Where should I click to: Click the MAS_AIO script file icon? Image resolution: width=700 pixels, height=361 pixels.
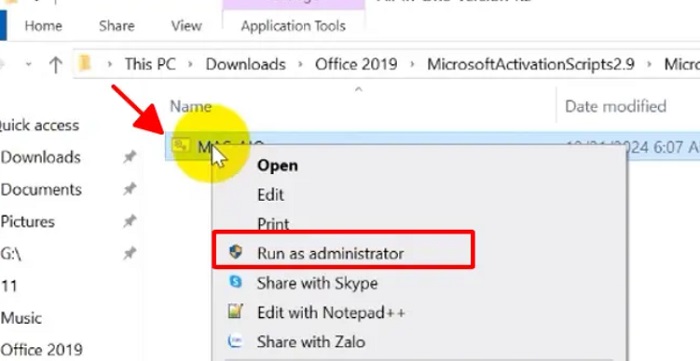pyautogui.click(x=181, y=145)
